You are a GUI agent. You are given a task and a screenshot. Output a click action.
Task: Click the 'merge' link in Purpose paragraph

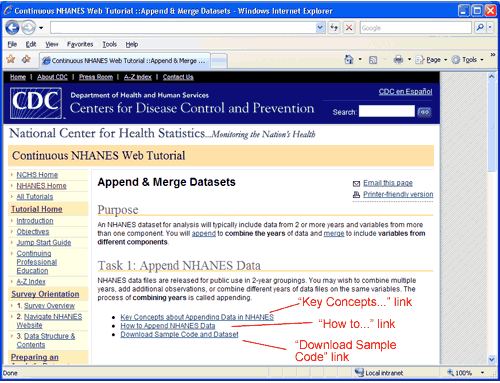coord(334,233)
